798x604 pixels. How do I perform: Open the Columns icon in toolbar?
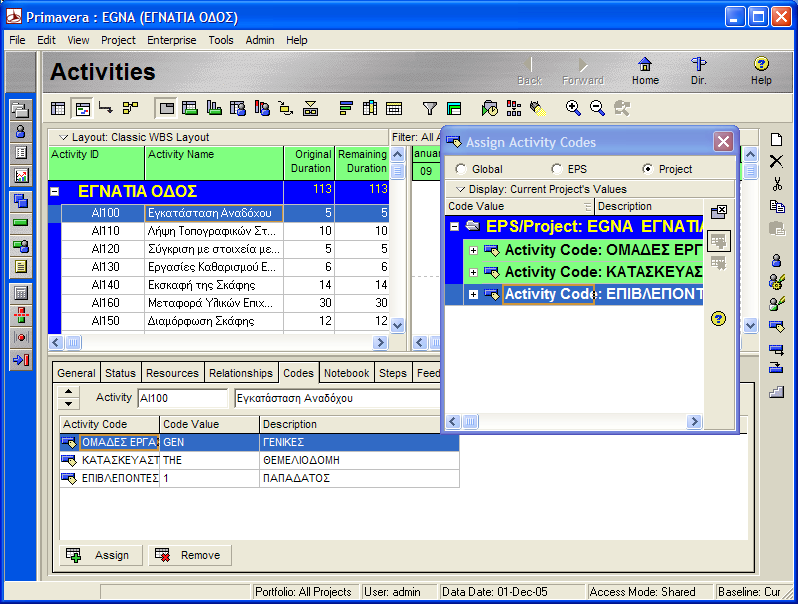click(x=370, y=108)
